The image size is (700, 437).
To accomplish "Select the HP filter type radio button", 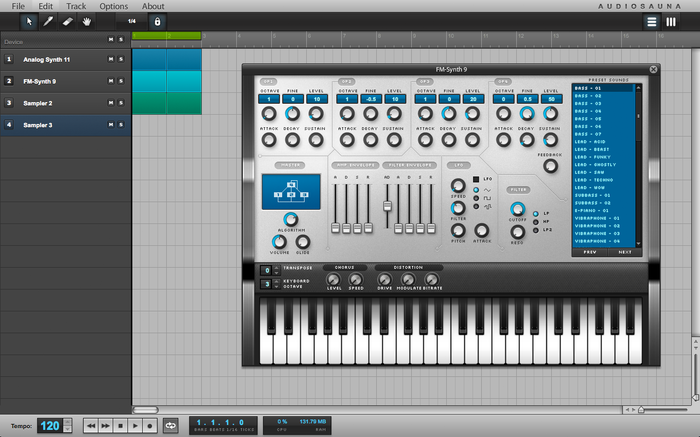I will pyautogui.click(x=537, y=221).
